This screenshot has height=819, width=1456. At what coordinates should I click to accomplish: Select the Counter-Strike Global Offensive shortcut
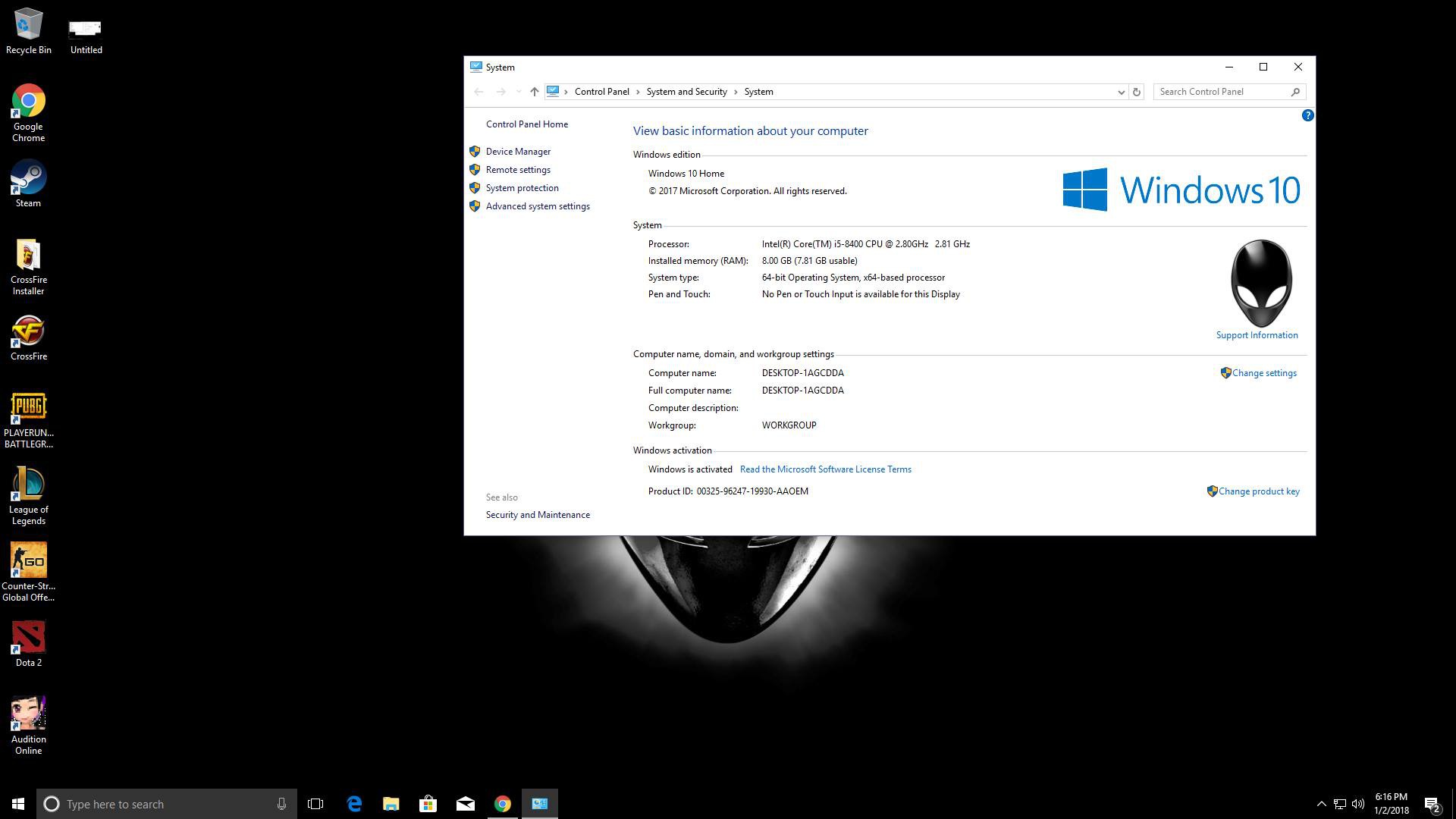tap(28, 573)
